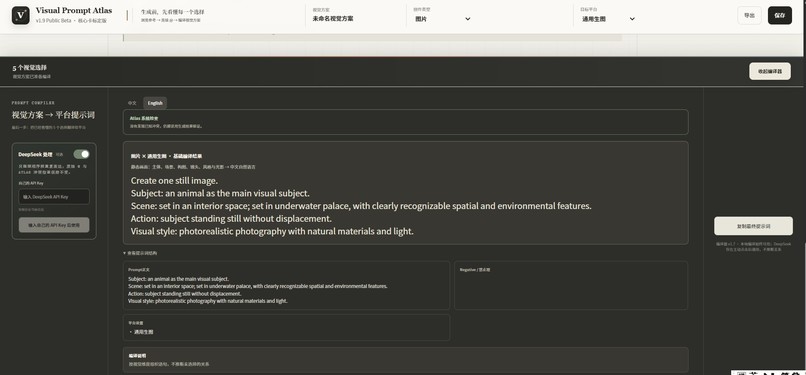
Task: Click the 'v1.9 Public Beta' version text
Action: point(53,21)
